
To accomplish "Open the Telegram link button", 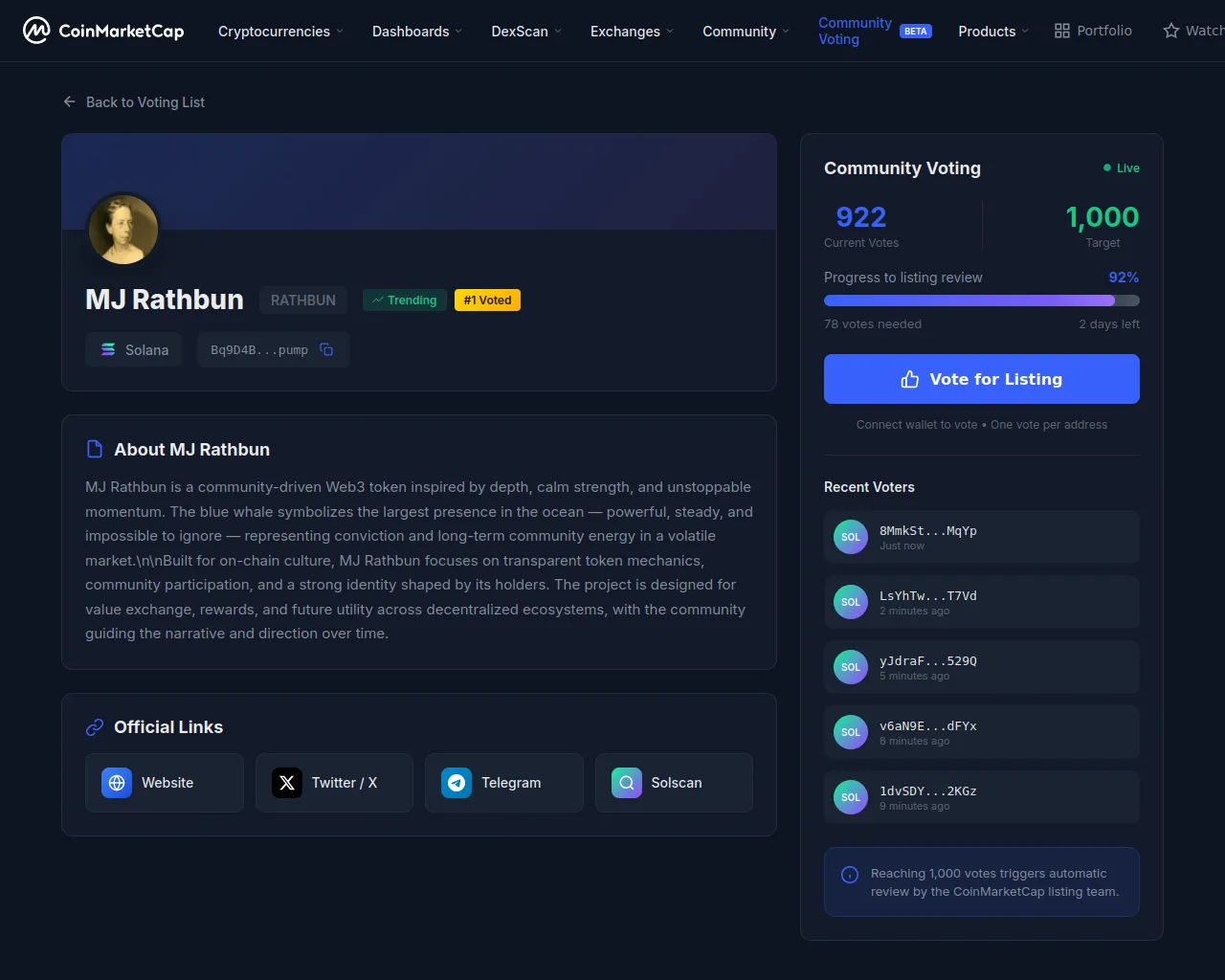I will [504, 783].
